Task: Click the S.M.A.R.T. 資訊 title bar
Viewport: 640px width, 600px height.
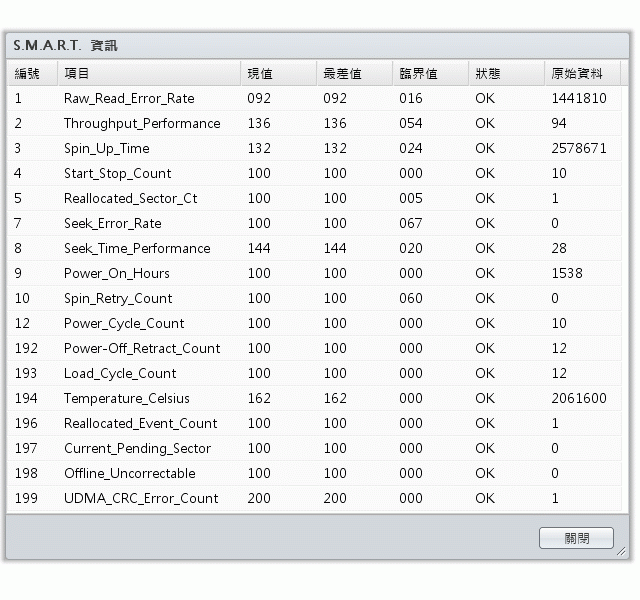Action: click(x=317, y=45)
